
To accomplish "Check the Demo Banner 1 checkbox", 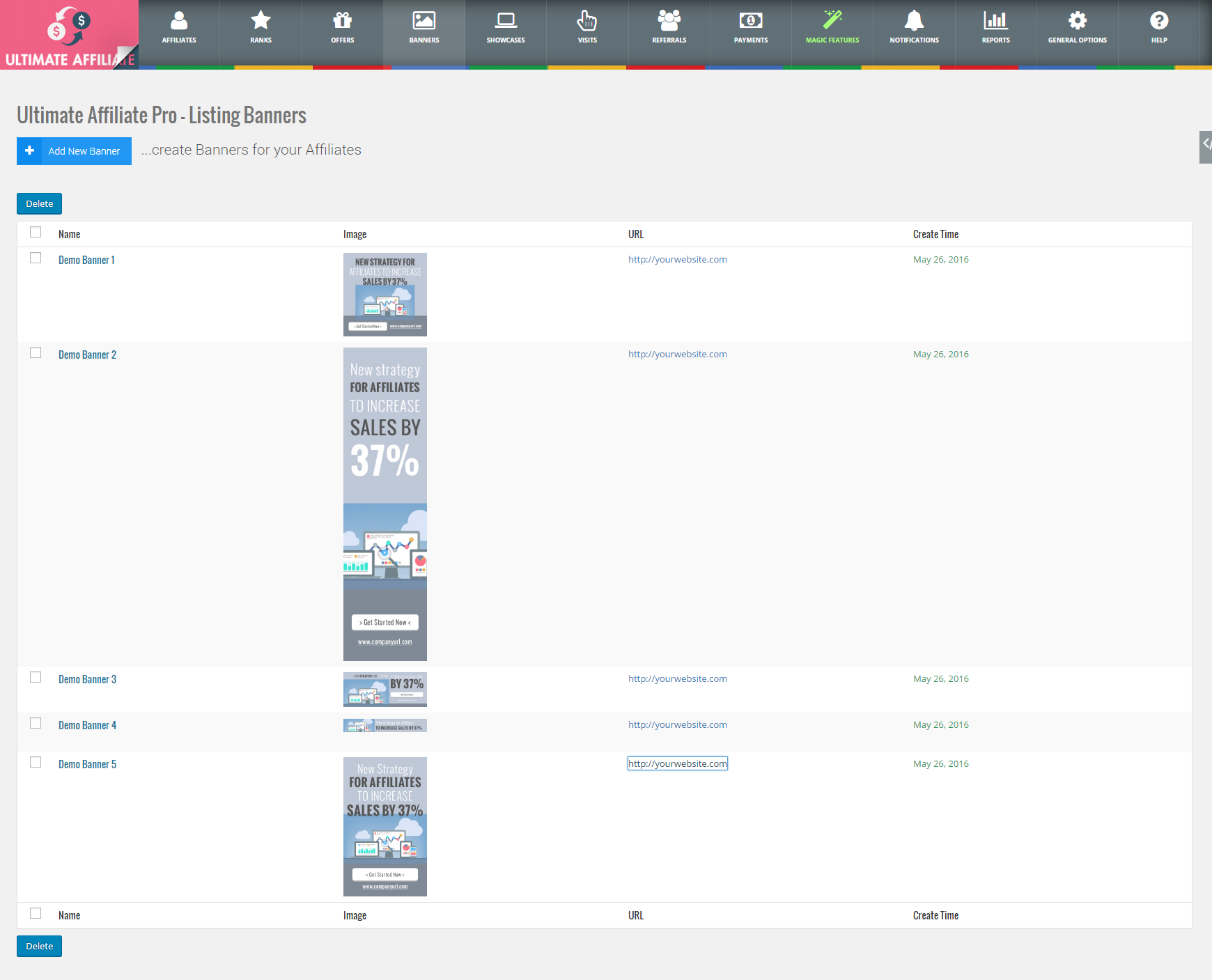I will tap(36, 258).
